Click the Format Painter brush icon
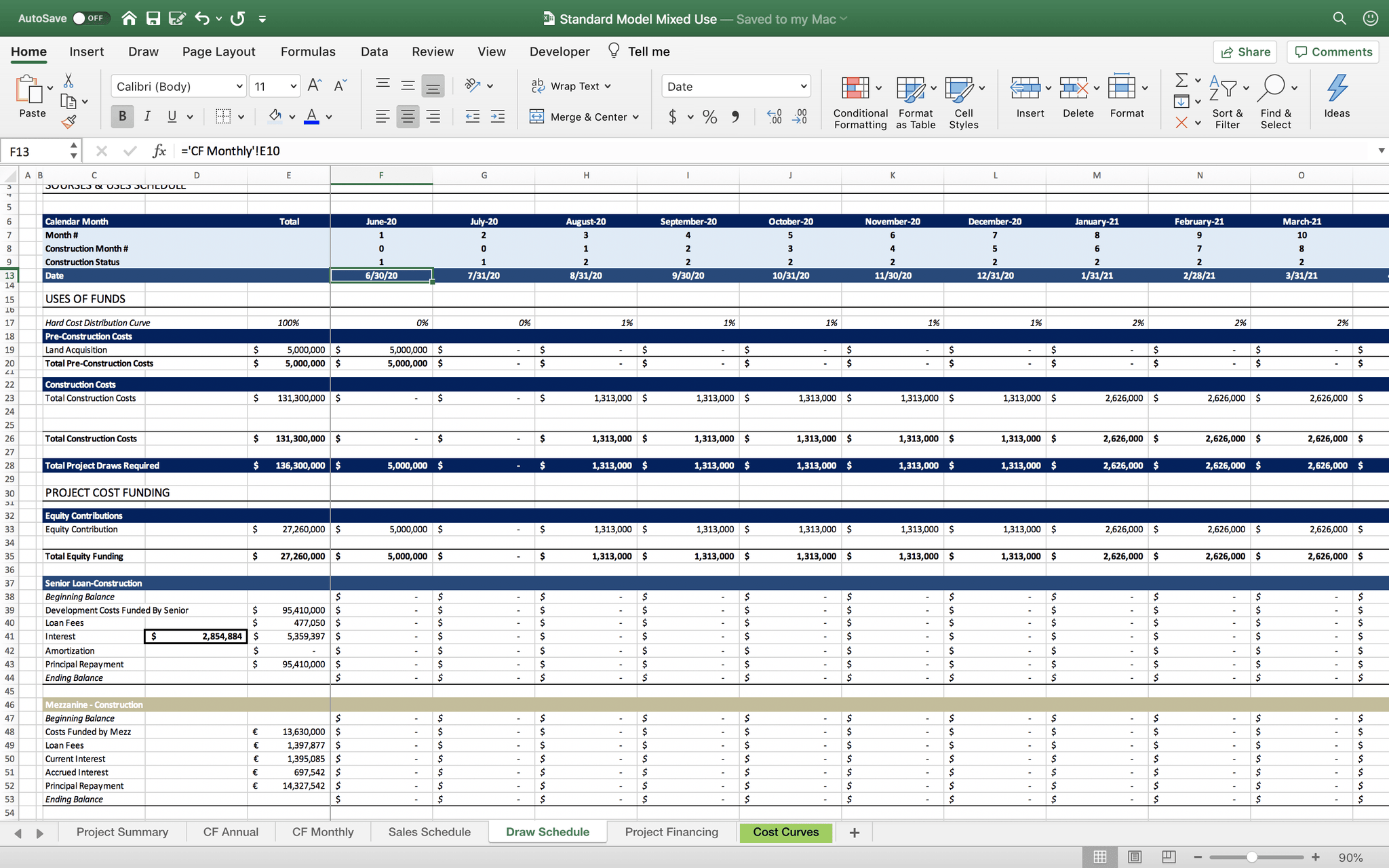This screenshot has width=1389, height=868. point(69,121)
